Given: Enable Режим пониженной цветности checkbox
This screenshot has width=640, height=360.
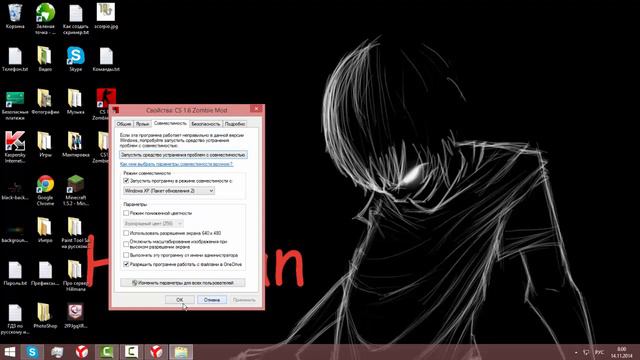Looking at the screenshot, I should (126, 213).
